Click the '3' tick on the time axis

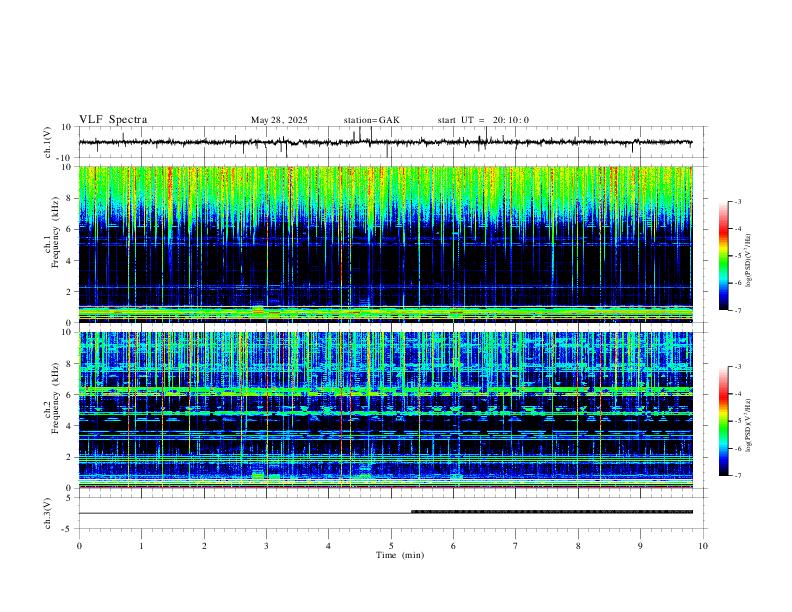point(266,546)
